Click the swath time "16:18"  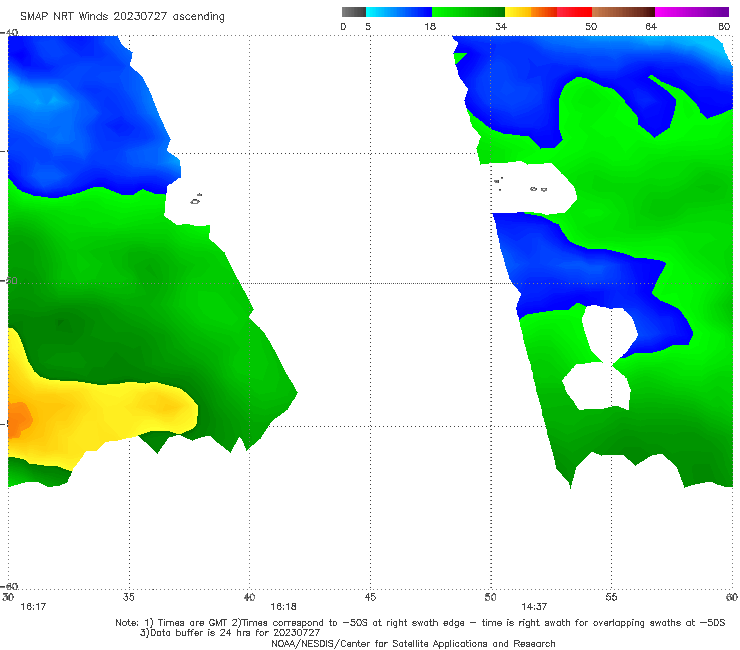pyautogui.click(x=283, y=607)
